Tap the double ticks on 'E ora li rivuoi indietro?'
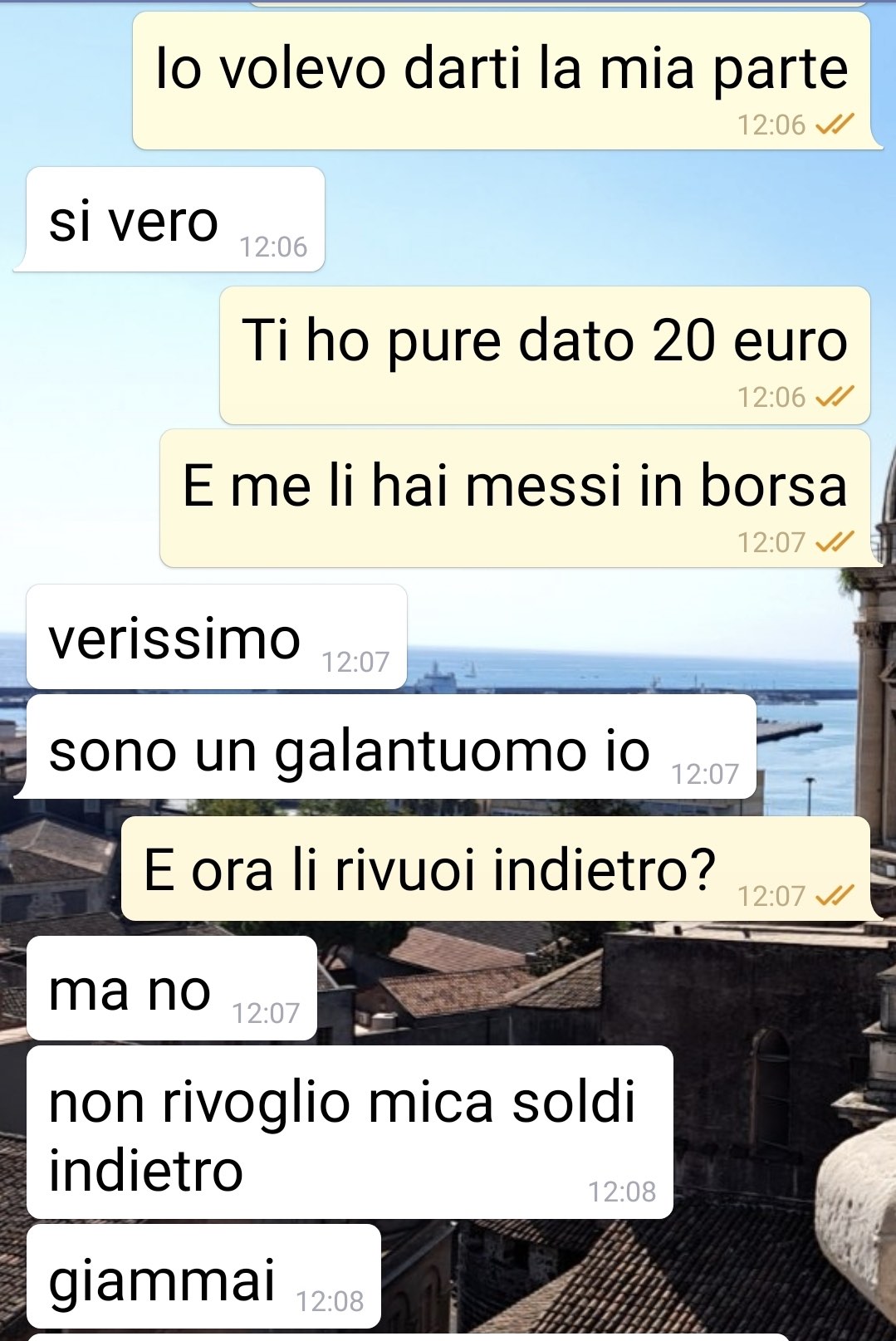Image resolution: width=896 pixels, height=1341 pixels. (x=835, y=896)
